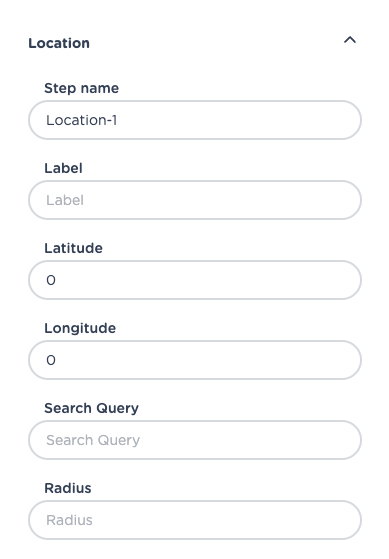Image resolution: width=389 pixels, height=559 pixels.
Task: Click the Location-1 text value
Action: pyautogui.click(x=81, y=120)
